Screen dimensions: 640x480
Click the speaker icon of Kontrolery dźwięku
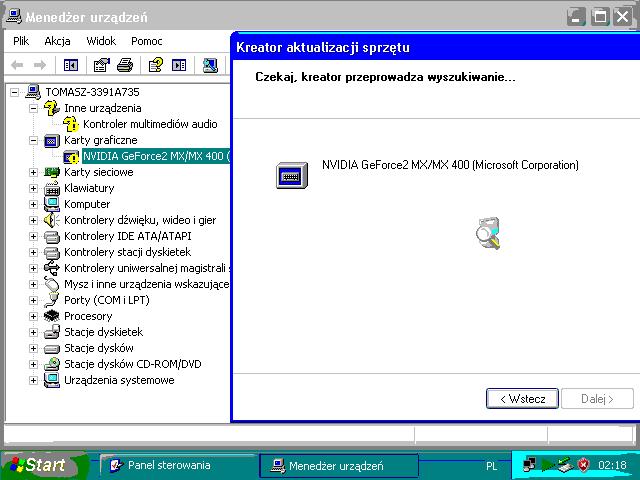tap(52, 220)
